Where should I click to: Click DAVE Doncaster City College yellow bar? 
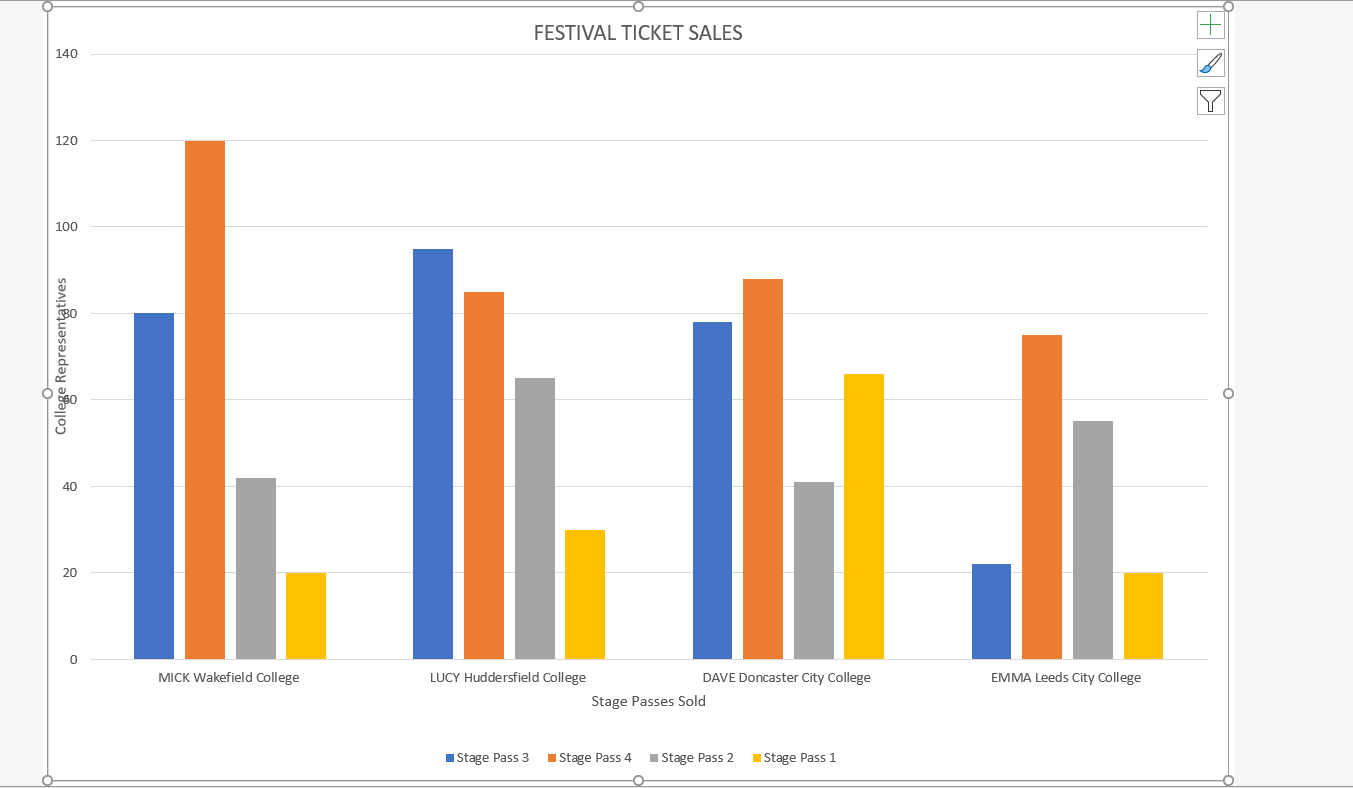(x=864, y=516)
